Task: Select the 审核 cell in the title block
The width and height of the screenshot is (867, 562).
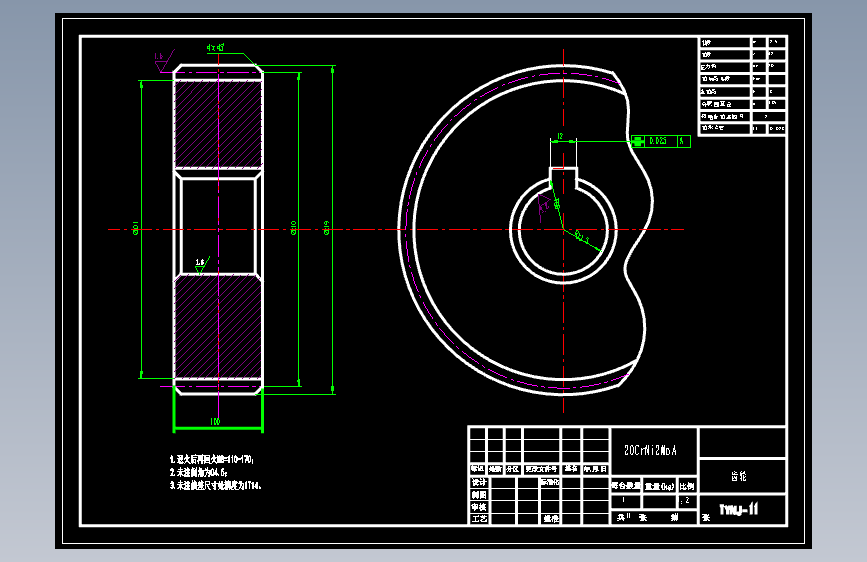Action: coord(478,507)
